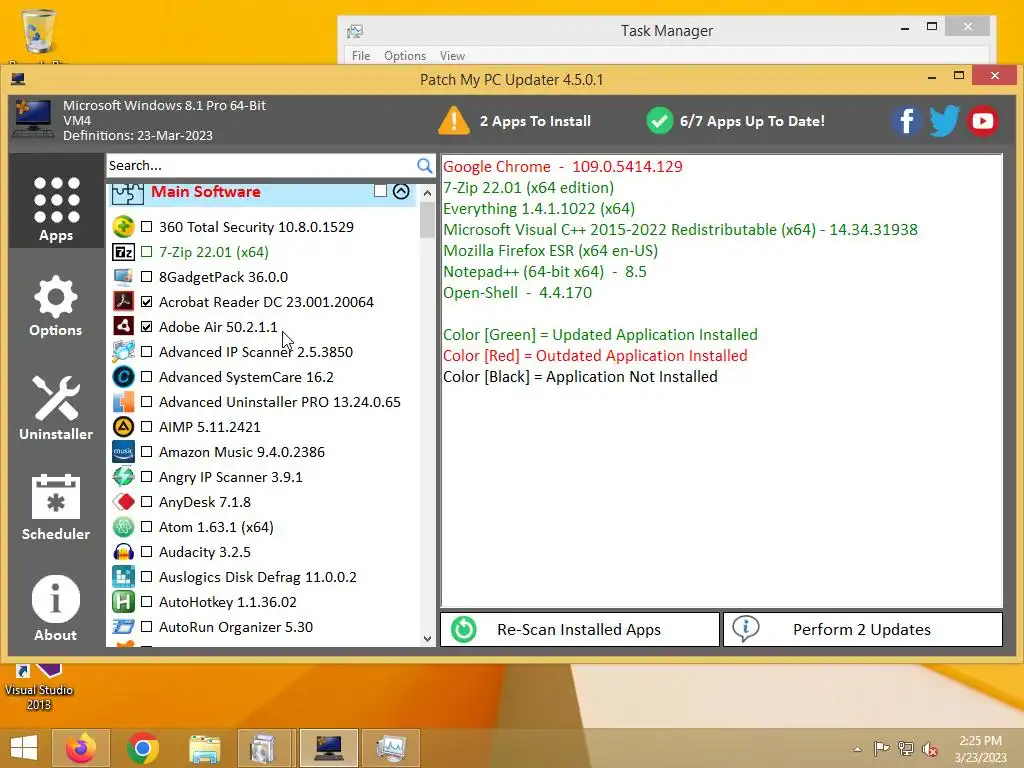The height and width of the screenshot is (768, 1024).
Task: Open the About info section
Action: coord(56,608)
